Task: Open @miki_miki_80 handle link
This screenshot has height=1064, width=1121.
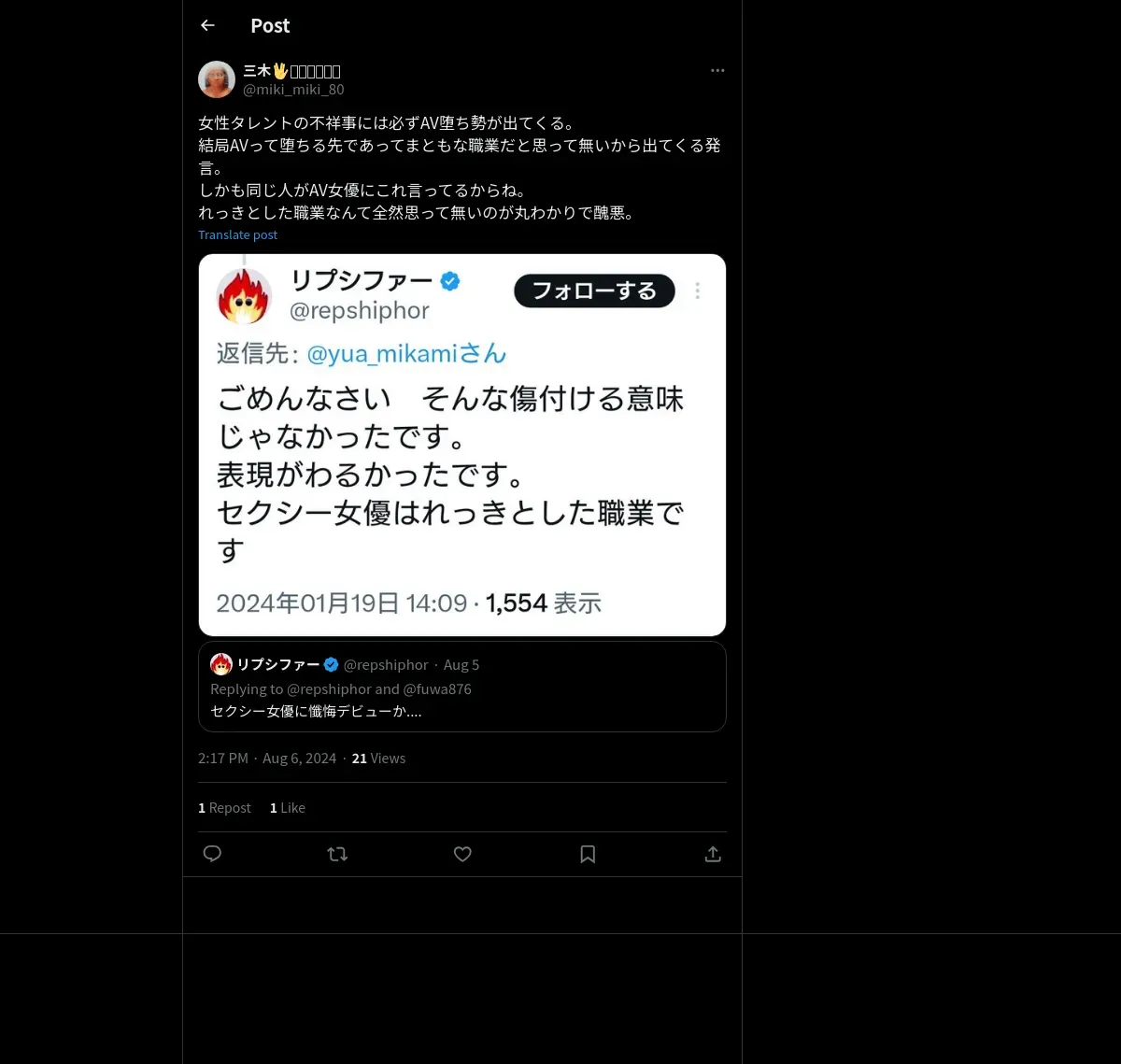Action: click(293, 90)
